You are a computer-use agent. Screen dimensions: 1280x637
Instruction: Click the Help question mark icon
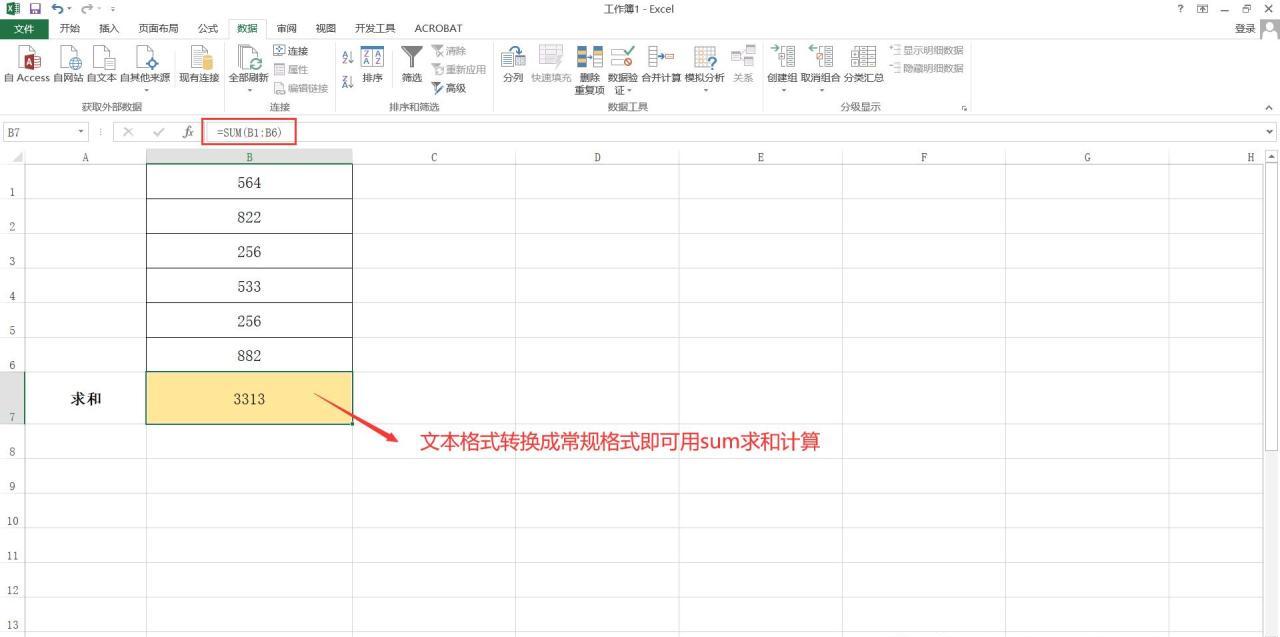point(1182,9)
